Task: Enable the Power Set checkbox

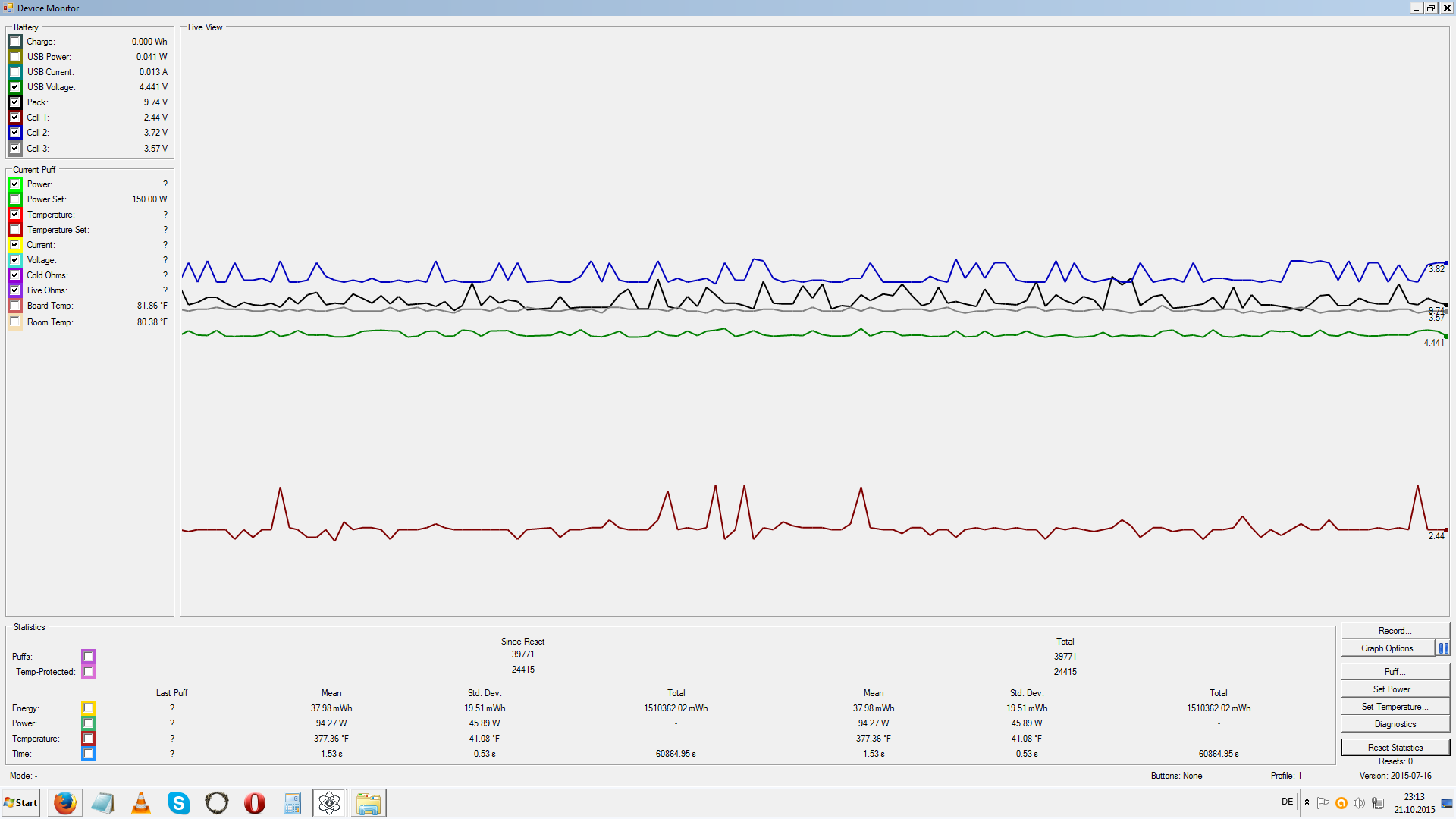Action: pyautogui.click(x=15, y=199)
